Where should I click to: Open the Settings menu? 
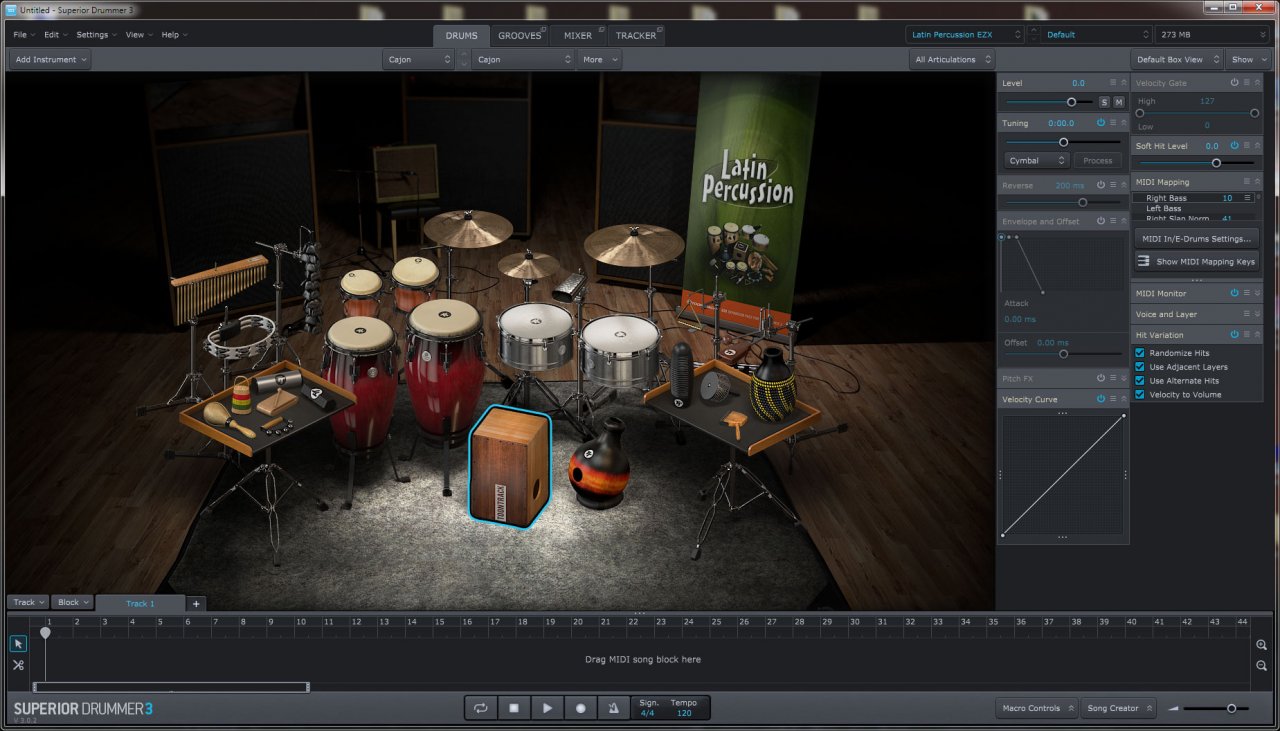click(96, 34)
